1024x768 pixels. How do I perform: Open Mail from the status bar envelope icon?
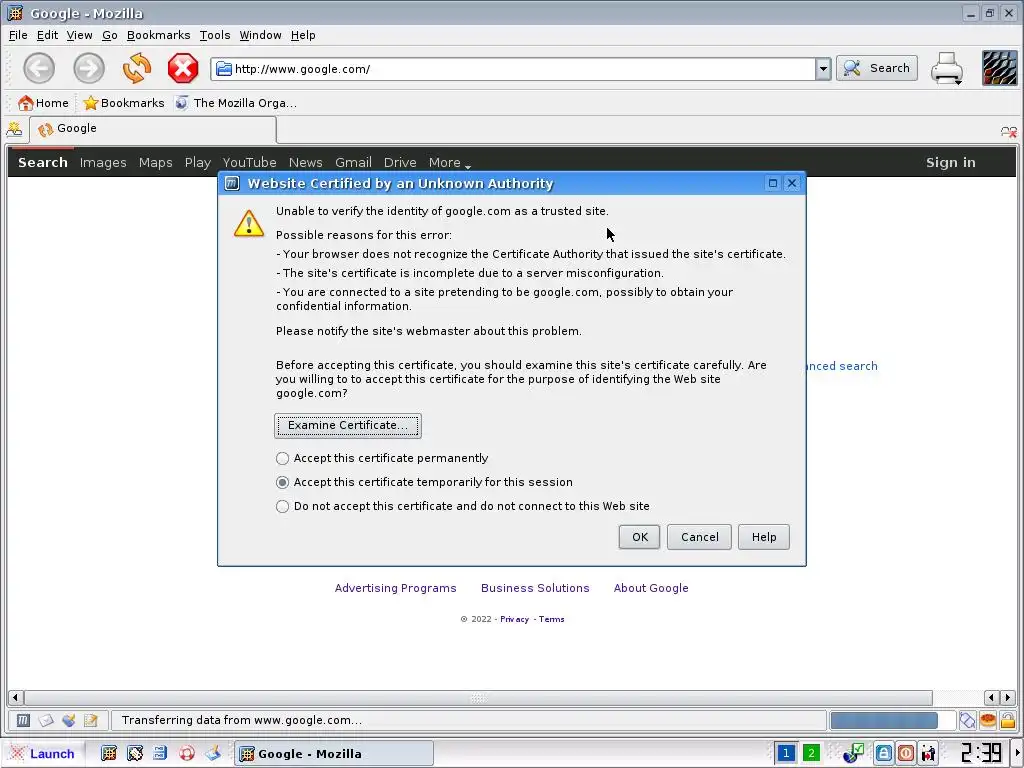(x=46, y=720)
